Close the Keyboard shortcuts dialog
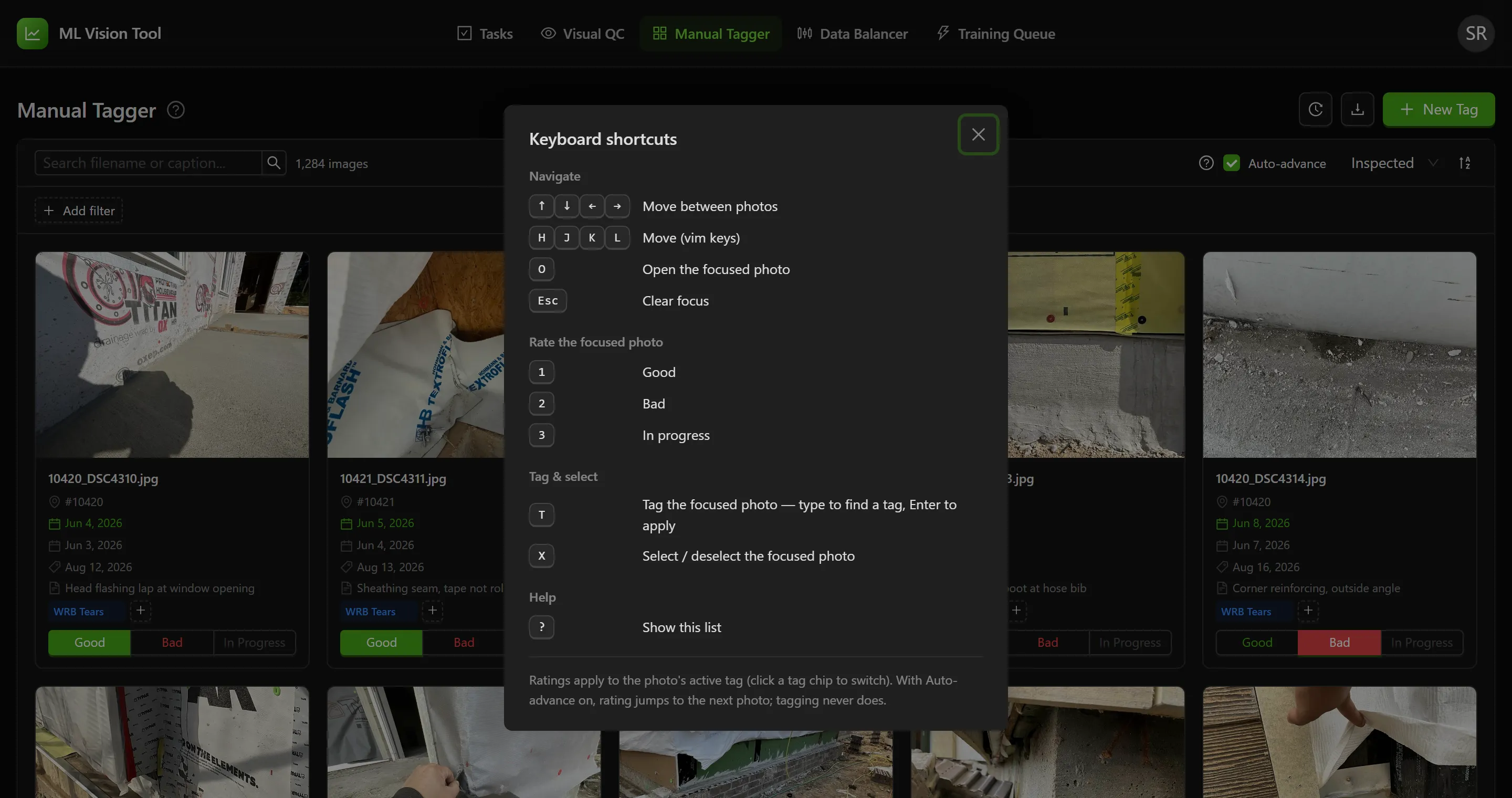Screen dimensions: 1512x798 click(978, 134)
